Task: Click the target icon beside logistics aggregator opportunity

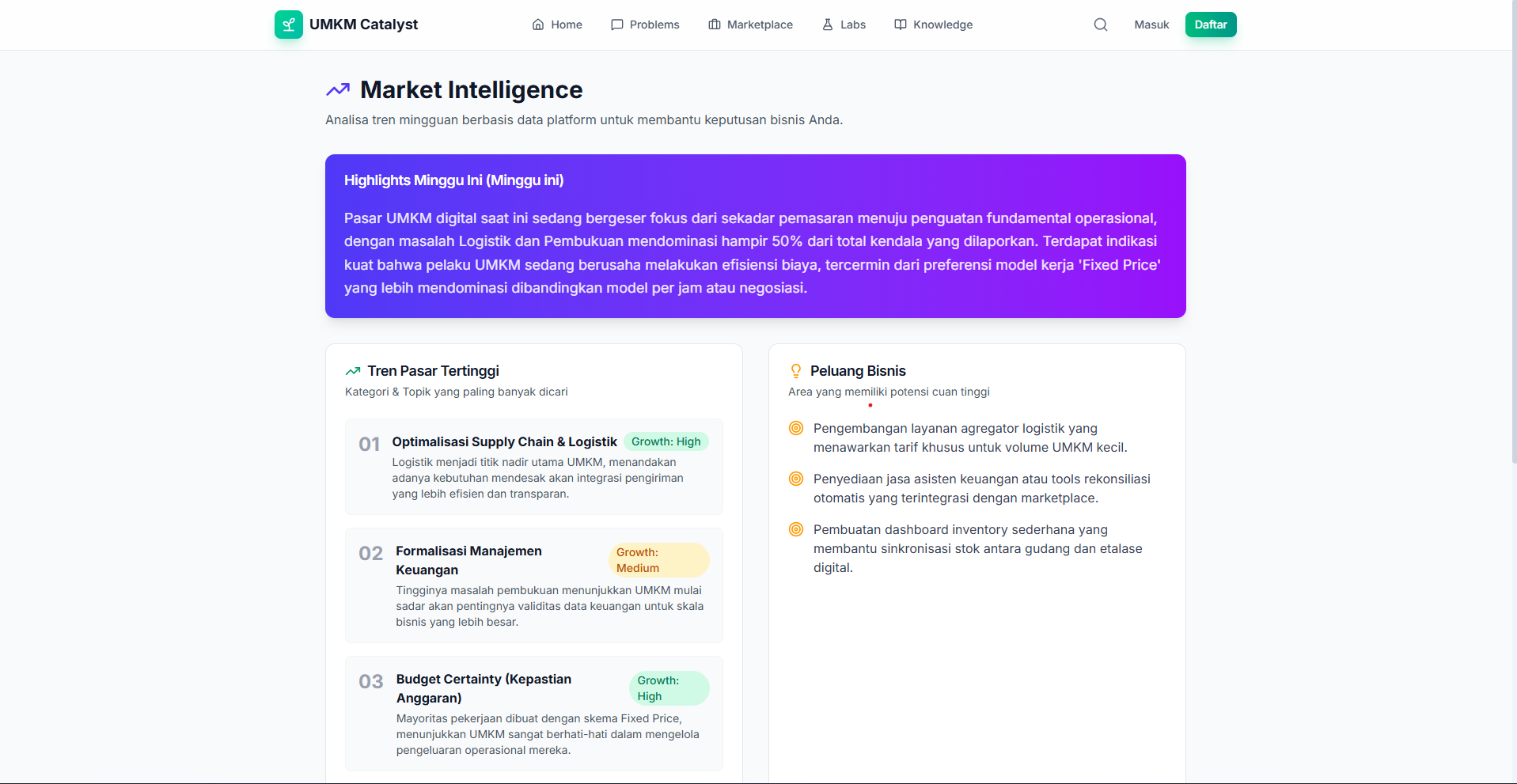Action: 796,428
